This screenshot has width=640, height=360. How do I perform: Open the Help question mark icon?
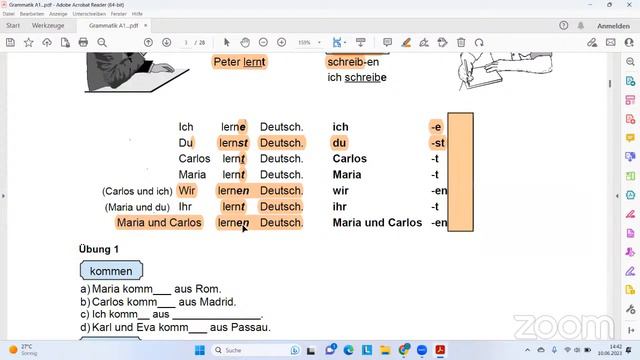[564, 25]
